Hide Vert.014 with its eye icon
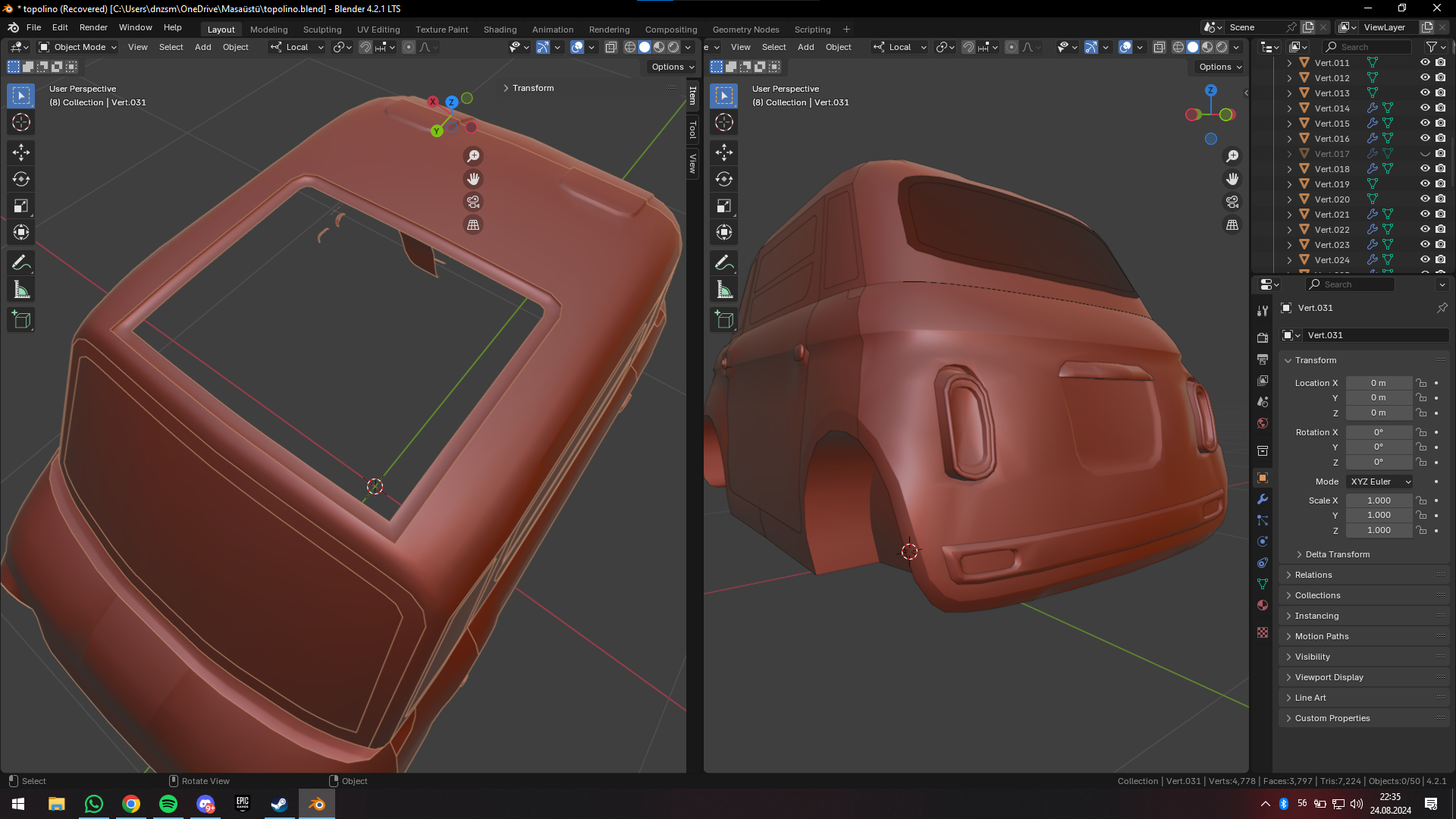 point(1425,108)
